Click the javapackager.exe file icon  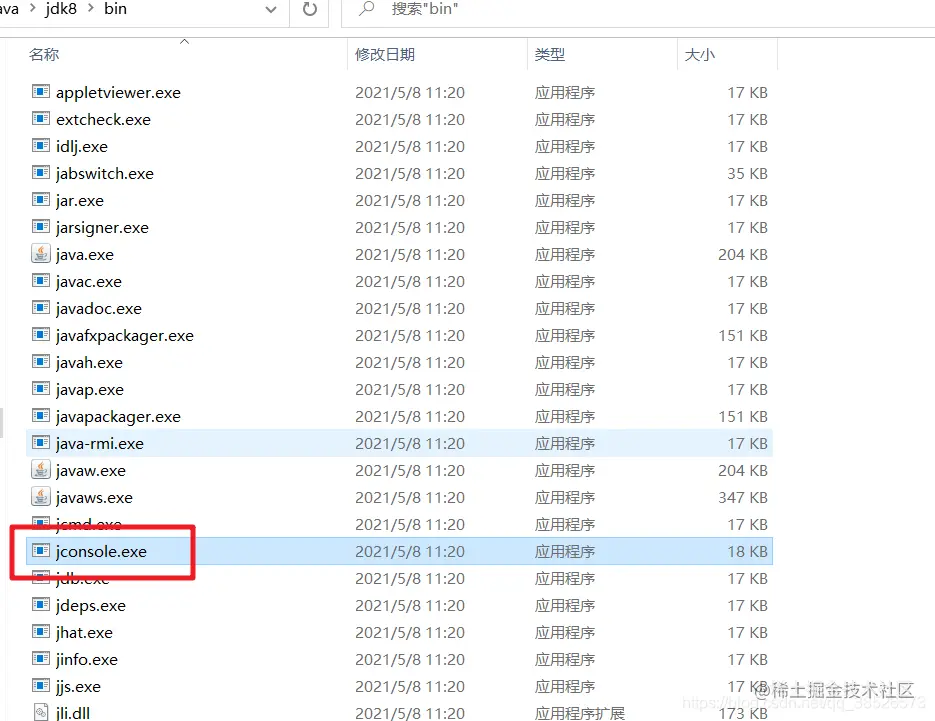[x=41, y=415]
